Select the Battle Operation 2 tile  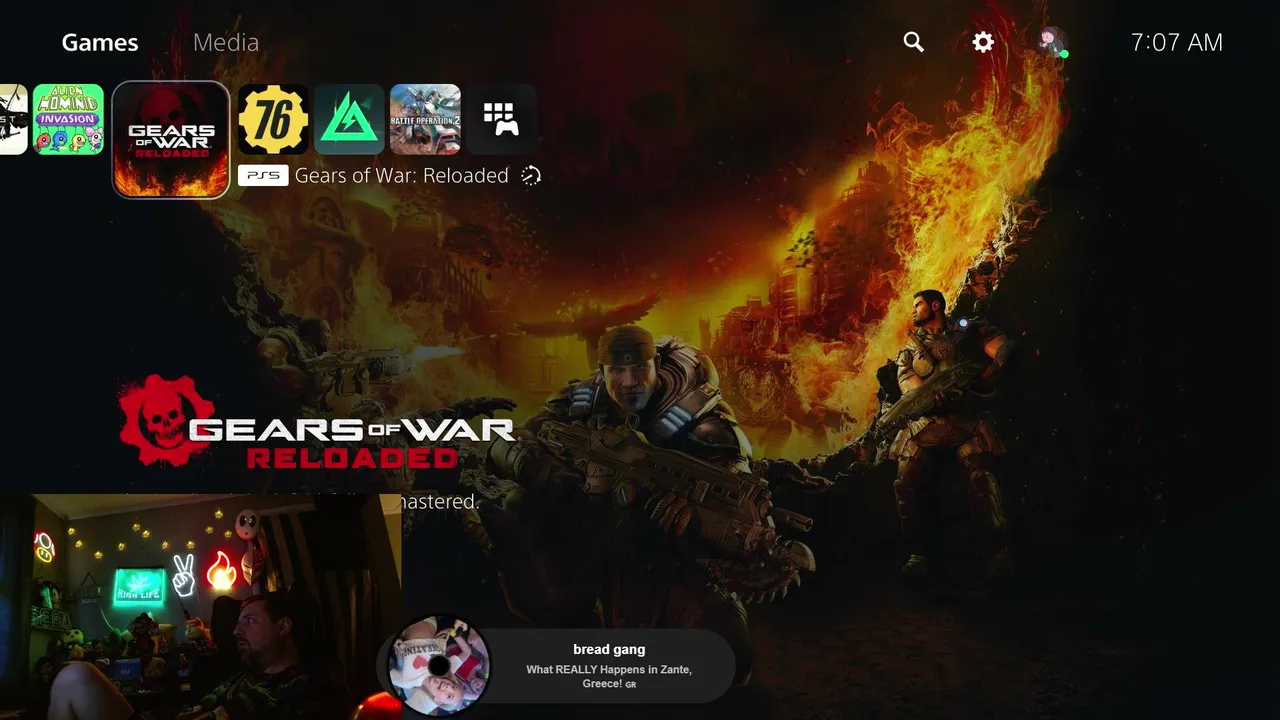425,119
